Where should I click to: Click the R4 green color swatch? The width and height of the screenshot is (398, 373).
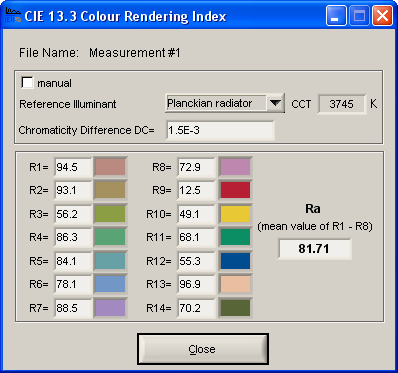[x=110, y=237]
